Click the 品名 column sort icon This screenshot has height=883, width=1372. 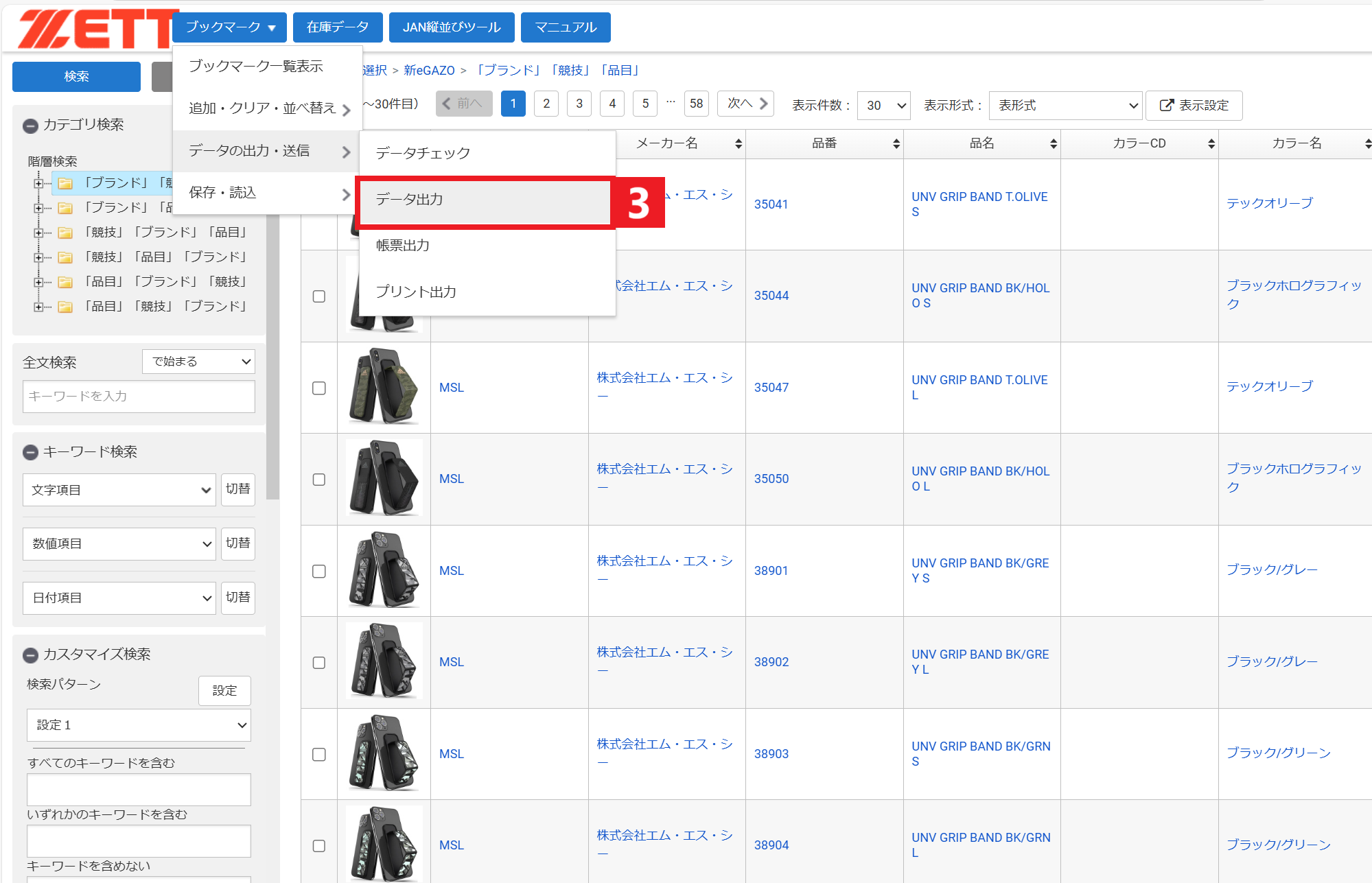(1053, 143)
